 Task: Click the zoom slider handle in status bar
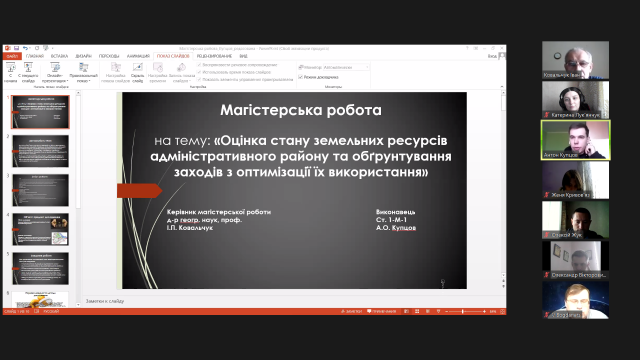pyautogui.click(x=462, y=311)
